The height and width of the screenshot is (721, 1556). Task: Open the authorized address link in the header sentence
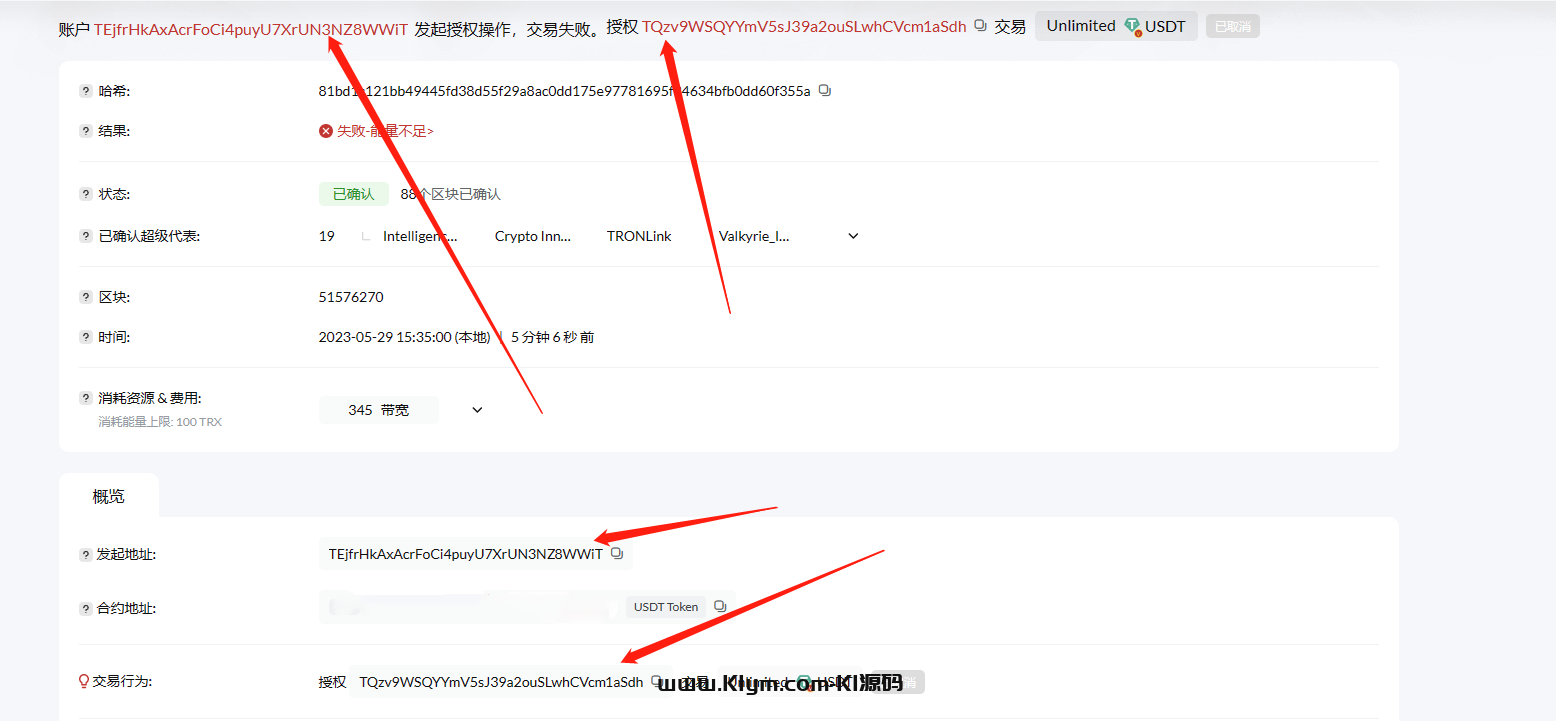[x=804, y=27]
